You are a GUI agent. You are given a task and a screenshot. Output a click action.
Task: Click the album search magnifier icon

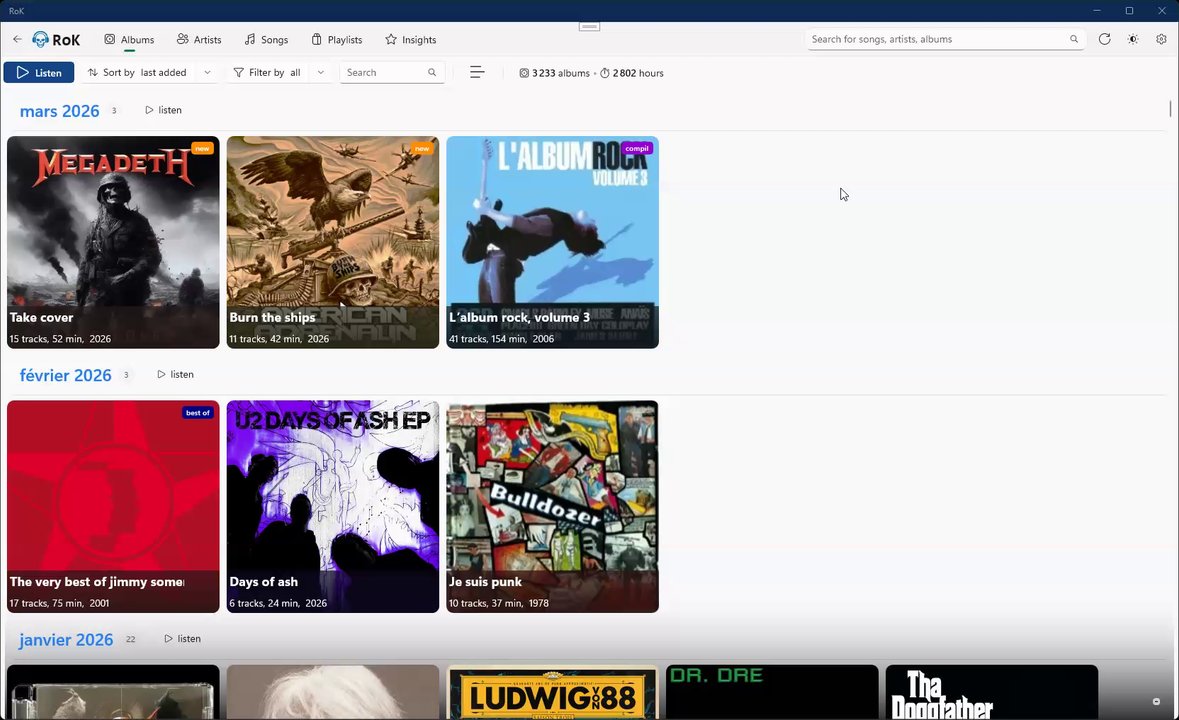tap(432, 73)
